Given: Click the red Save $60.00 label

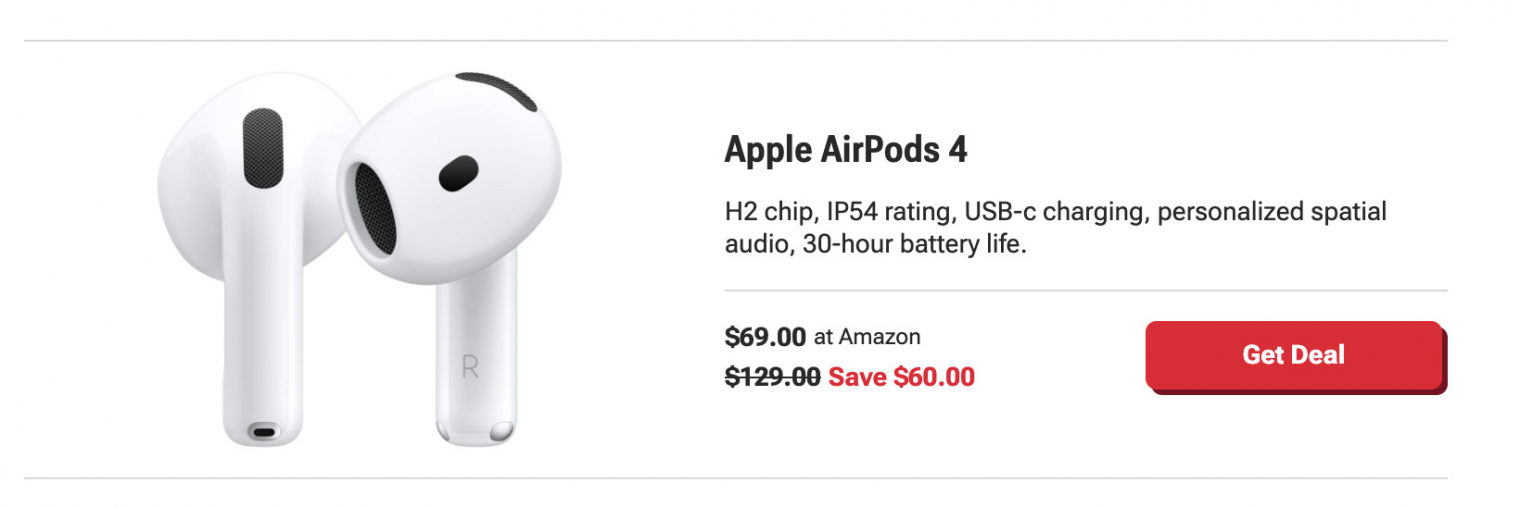Looking at the screenshot, I should (x=901, y=377).
